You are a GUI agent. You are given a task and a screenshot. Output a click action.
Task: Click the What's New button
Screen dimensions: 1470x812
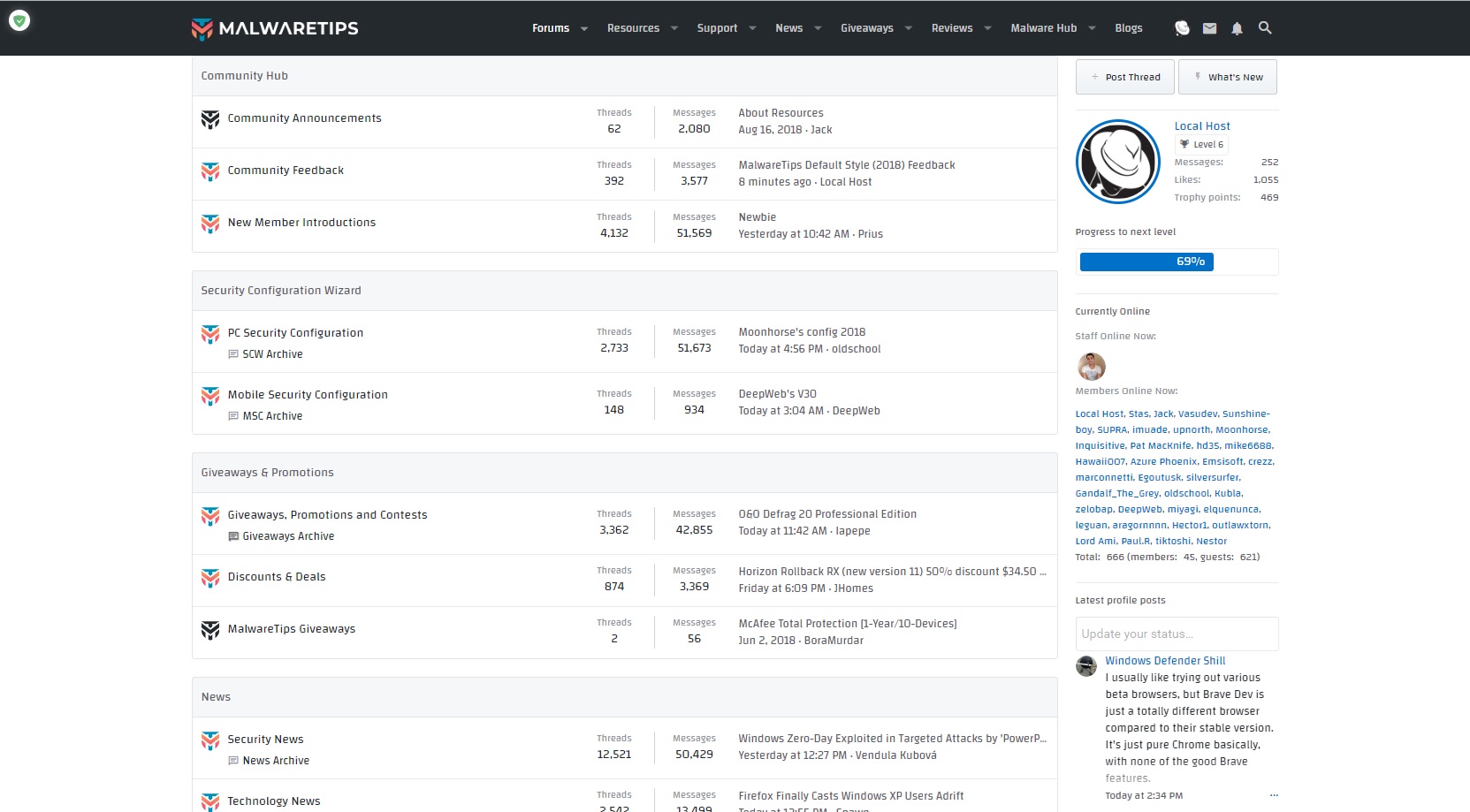pyautogui.click(x=1227, y=77)
